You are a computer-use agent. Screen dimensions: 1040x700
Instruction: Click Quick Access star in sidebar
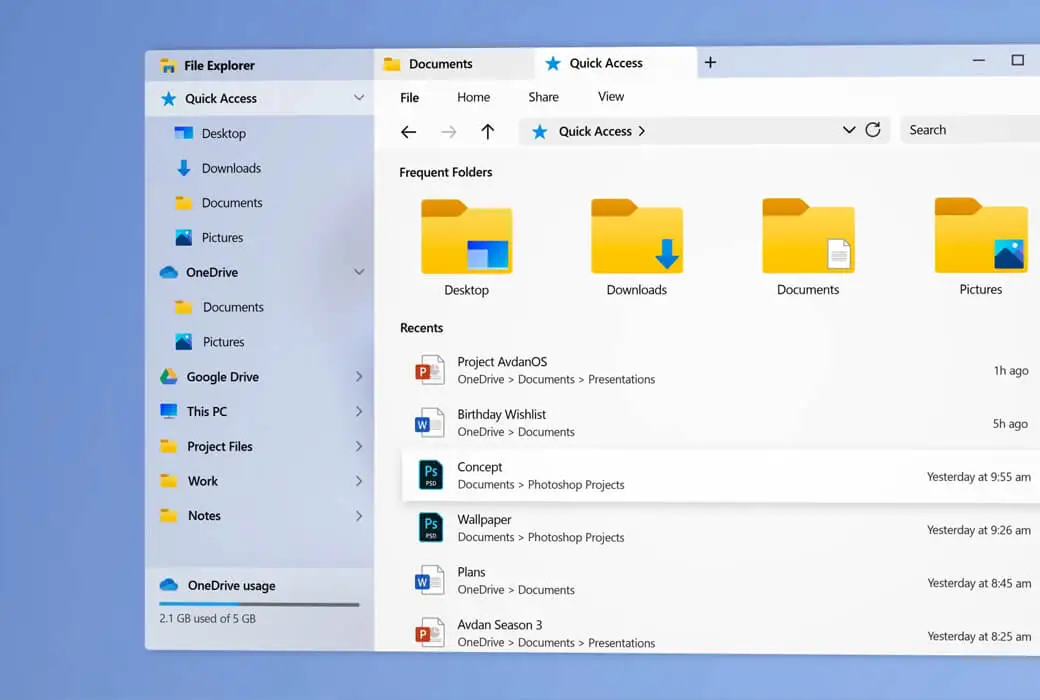click(x=168, y=99)
